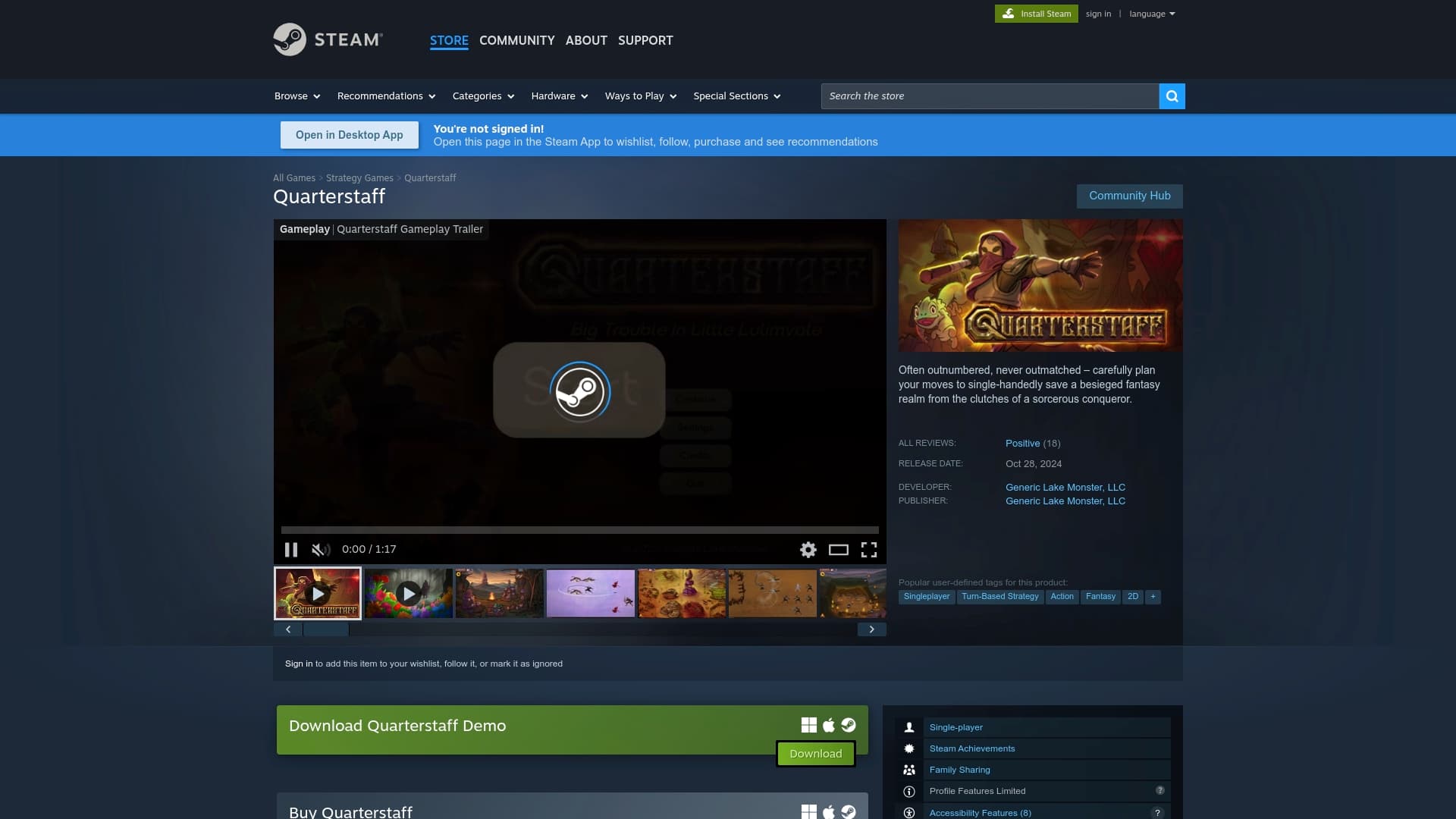This screenshot has height=819, width=1456.
Task: Download the Quarterstaff demo
Action: point(814,753)
